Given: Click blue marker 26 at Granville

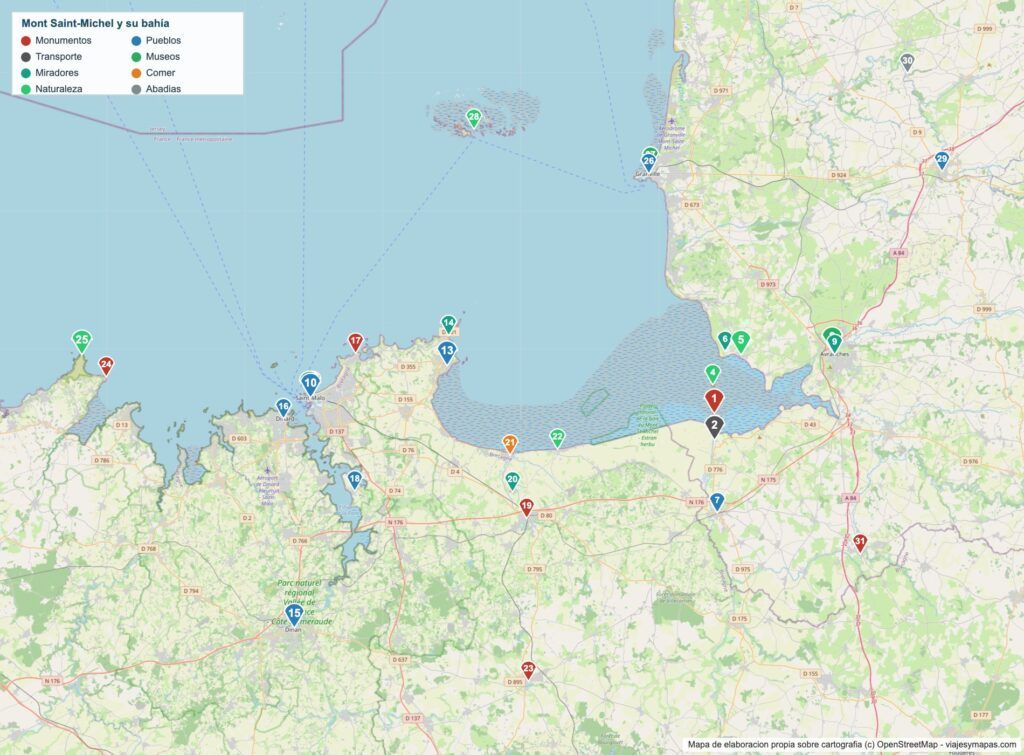Looking at the screenshot, I should tap(648, 161).
